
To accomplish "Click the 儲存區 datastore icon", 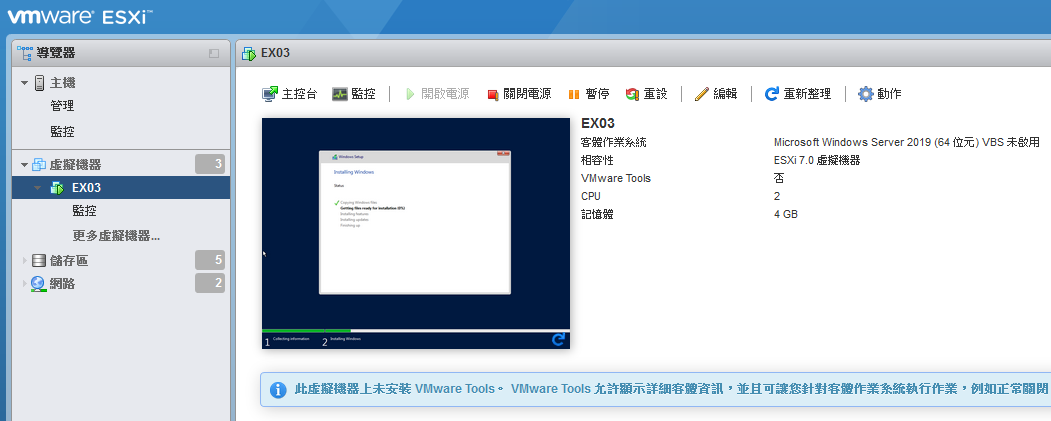I will point(39,261).
